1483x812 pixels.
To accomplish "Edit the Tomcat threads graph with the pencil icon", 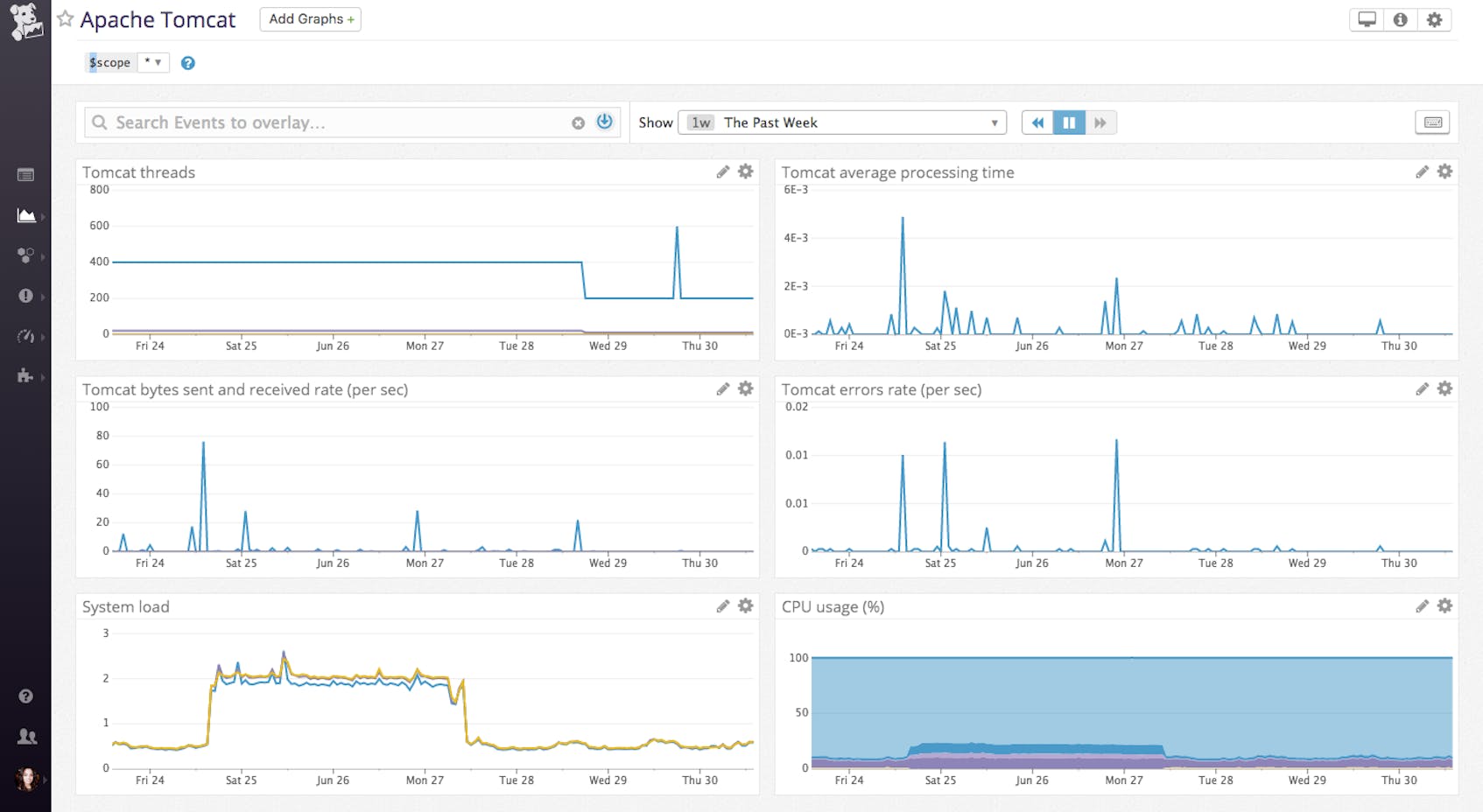I will 722,171.
